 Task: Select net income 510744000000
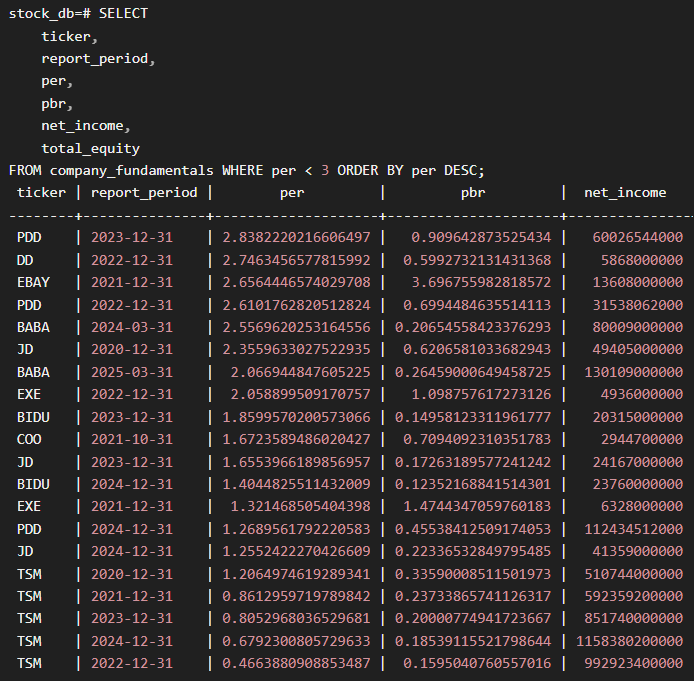pyautogui.click(x=634, y=574)
